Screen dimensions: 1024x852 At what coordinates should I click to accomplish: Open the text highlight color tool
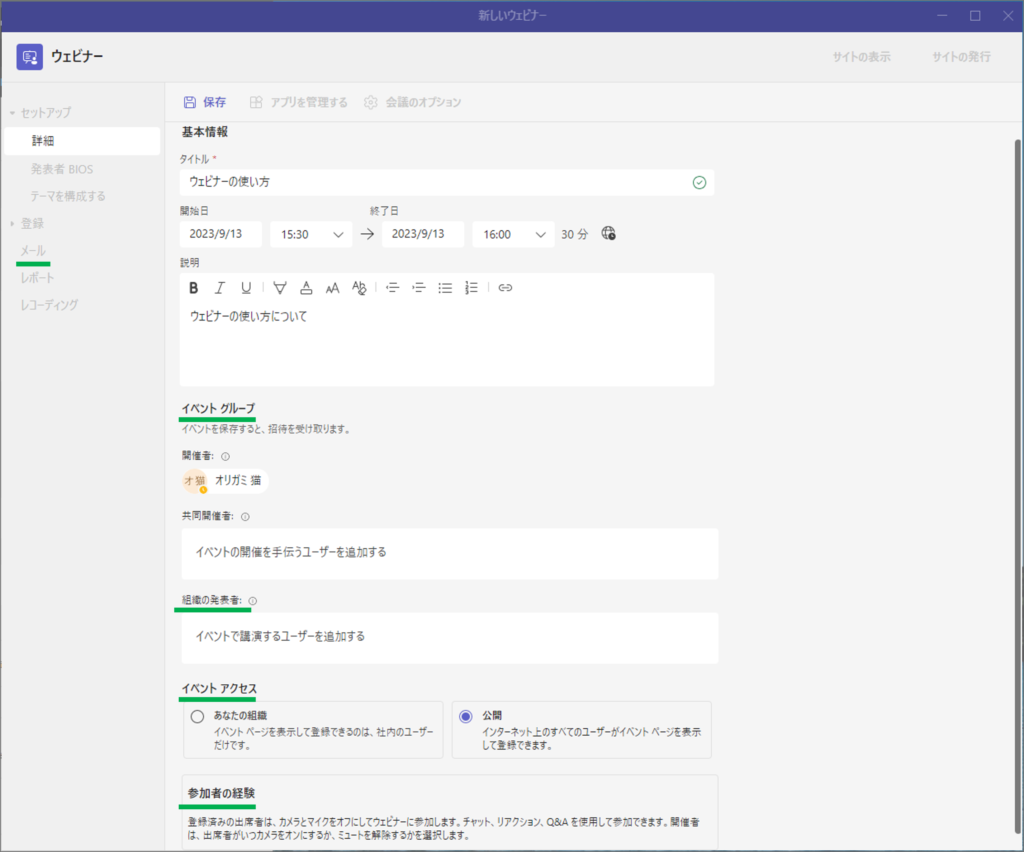(280, 288)
